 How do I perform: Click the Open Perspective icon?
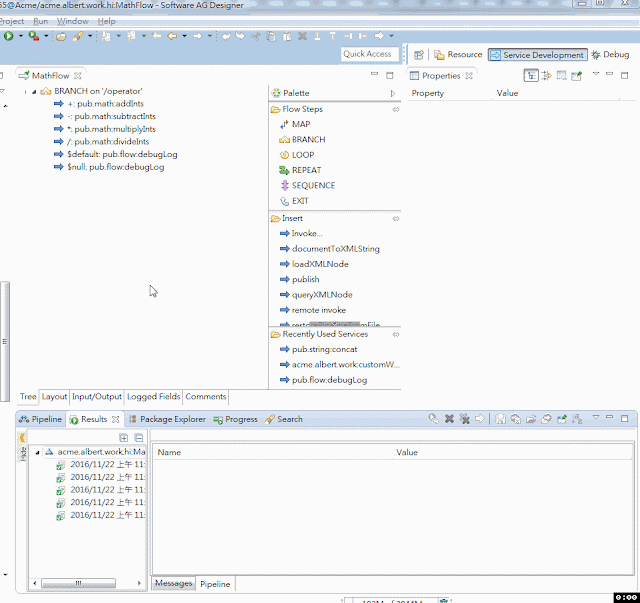pos(419,55)
